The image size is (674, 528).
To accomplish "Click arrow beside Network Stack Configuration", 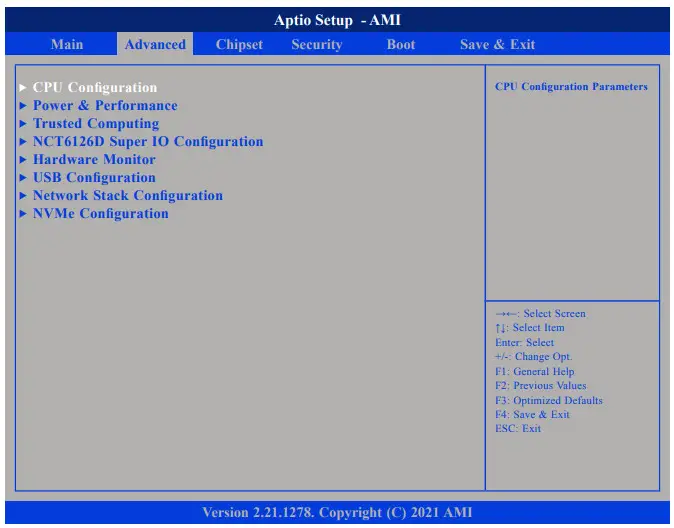I will [x=23, y=196].
